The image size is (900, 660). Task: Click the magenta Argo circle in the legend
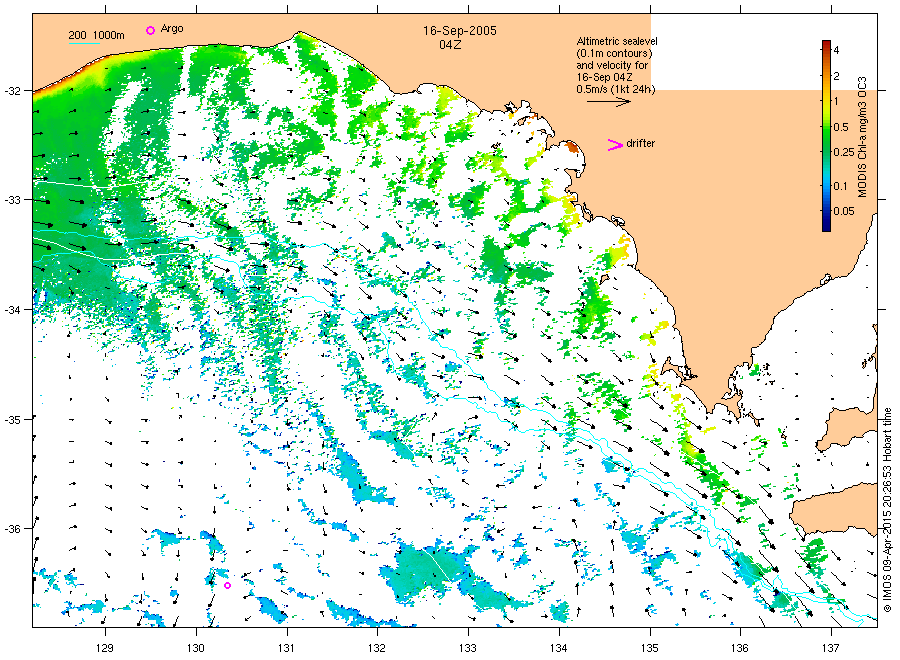150,30
